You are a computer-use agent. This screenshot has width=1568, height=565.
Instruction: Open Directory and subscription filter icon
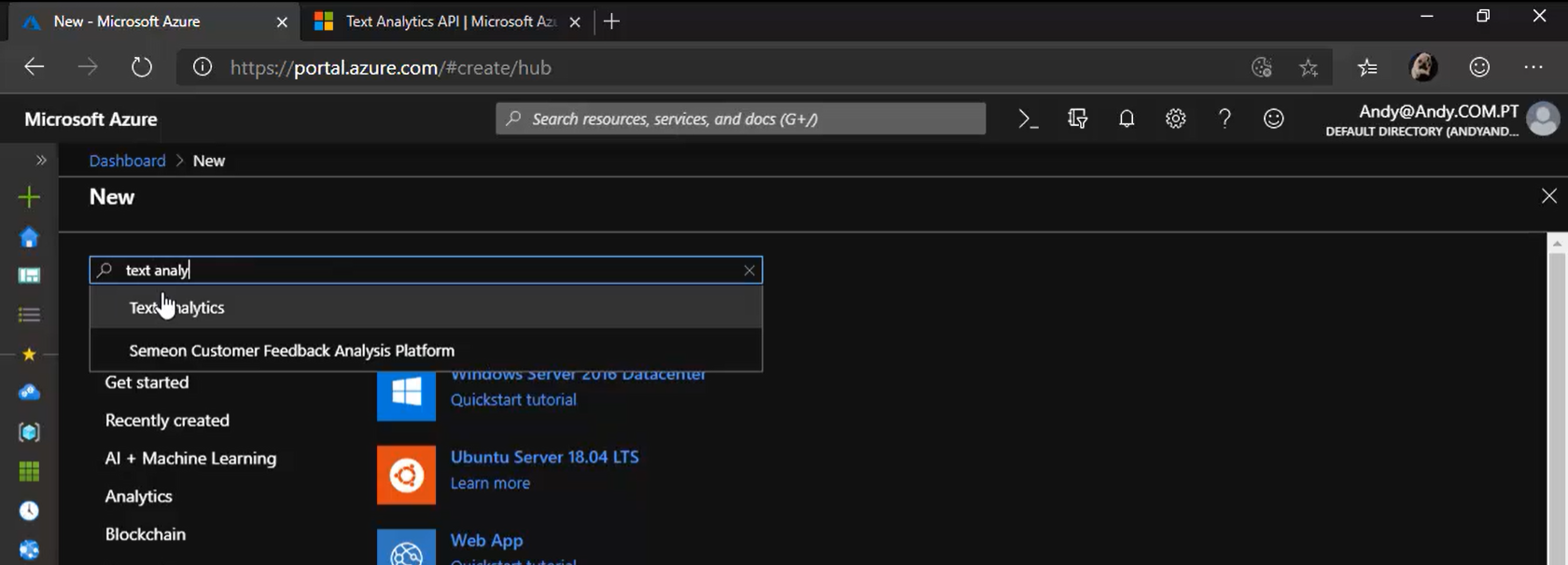1078,119
